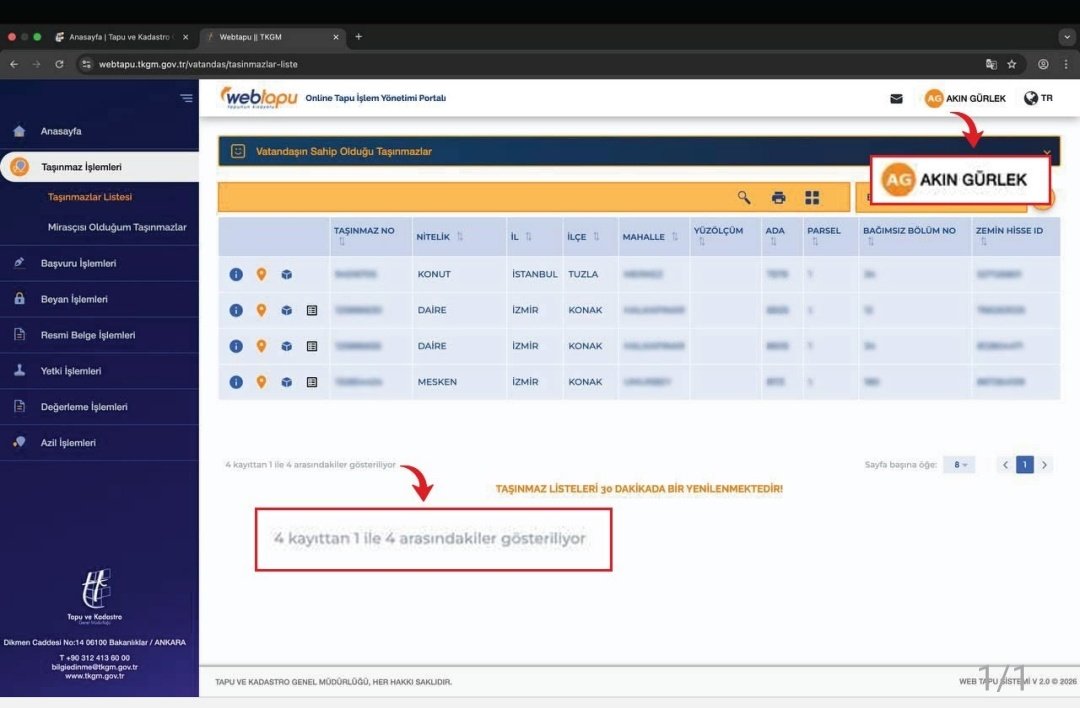The height and width of the screenshot is (708, 1080).
Task: Sort by Bağımsız Bölüm No column
Action: pos(871,242)
